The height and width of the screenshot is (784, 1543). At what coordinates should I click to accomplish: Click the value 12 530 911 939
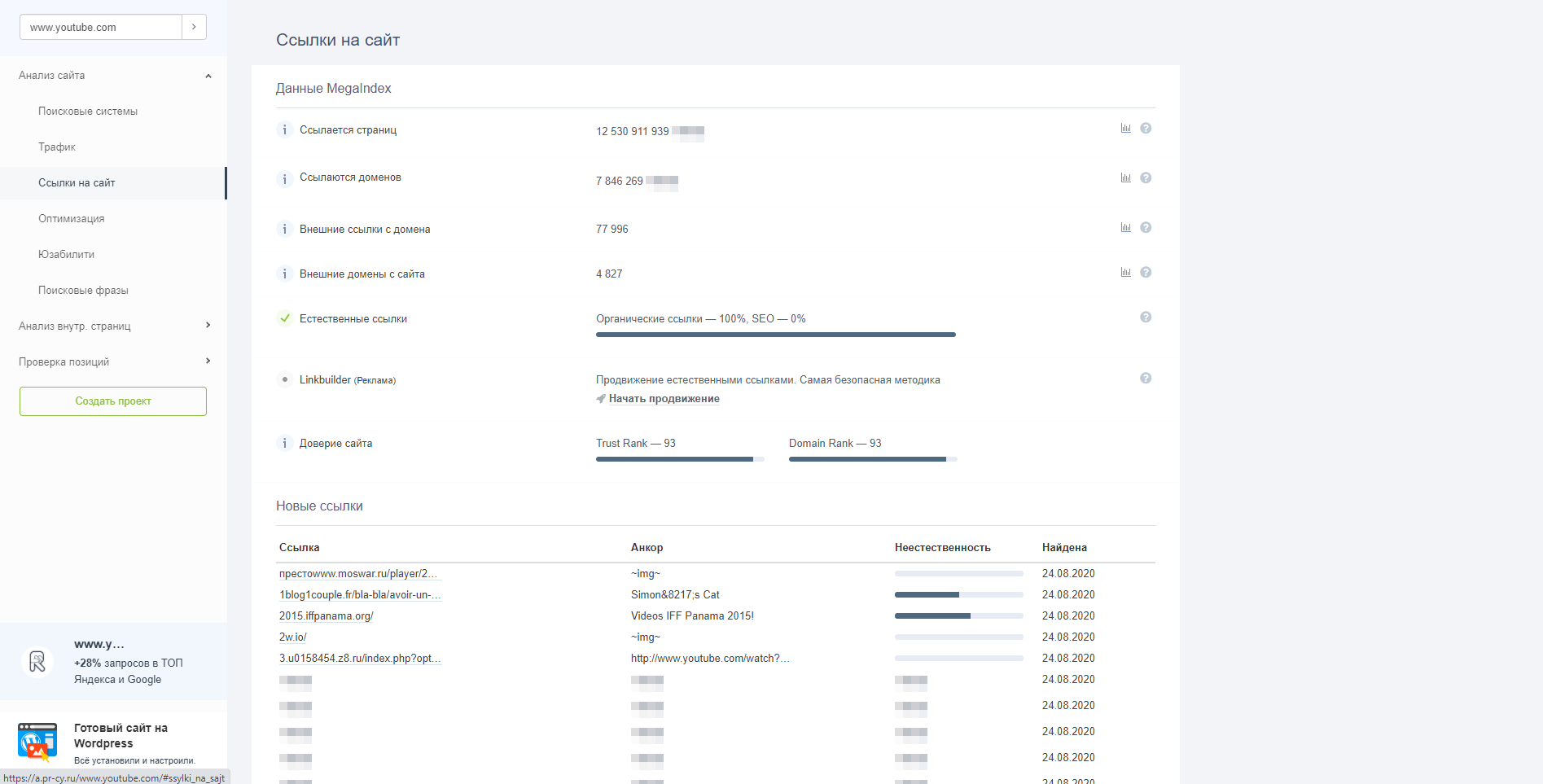click(x=633, y=132)
